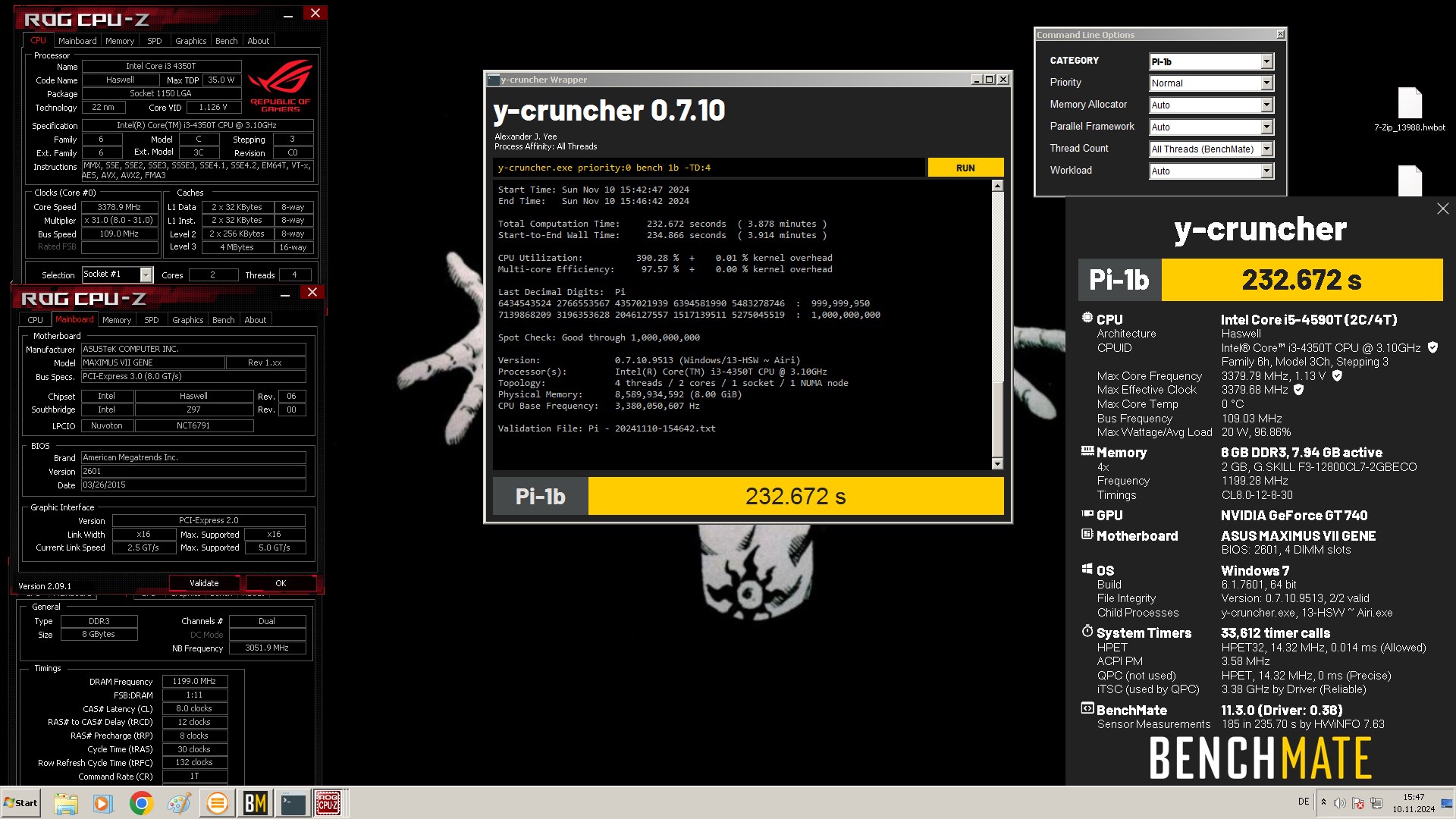The image size is (1456, 819).
Task: Open Bench tab in CPU-Z Processor window
Action: (x=227, y=41)
